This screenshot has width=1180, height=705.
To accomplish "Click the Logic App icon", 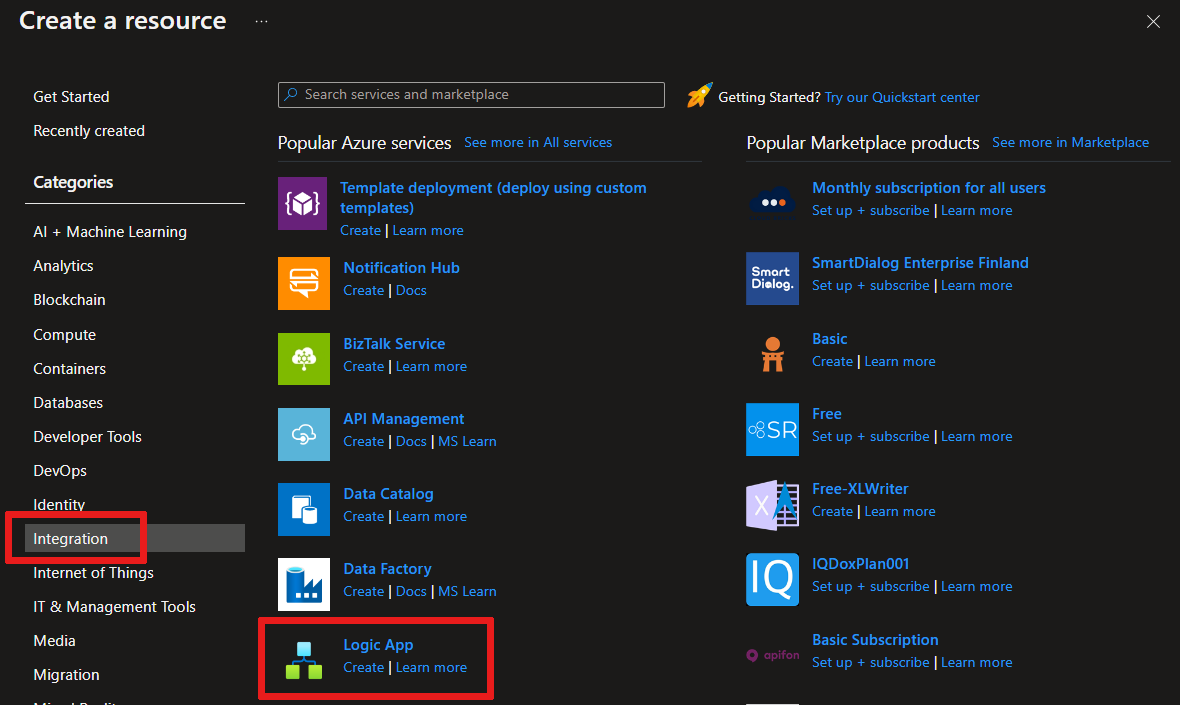I will tap(304, 660).
